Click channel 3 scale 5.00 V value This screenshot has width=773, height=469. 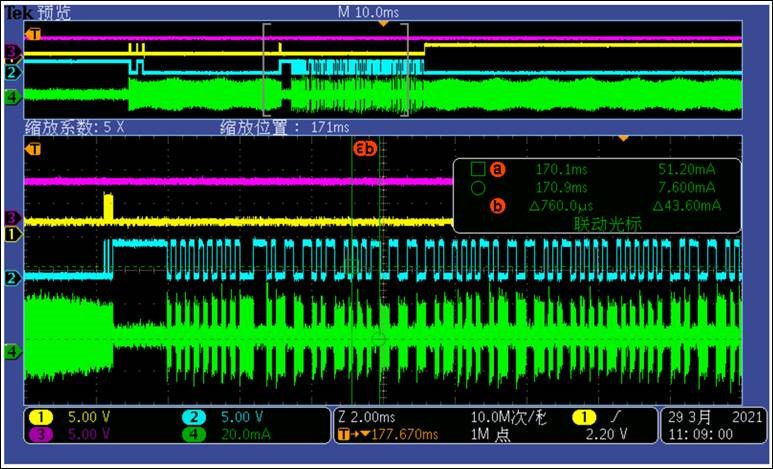(x=89, y=434)
